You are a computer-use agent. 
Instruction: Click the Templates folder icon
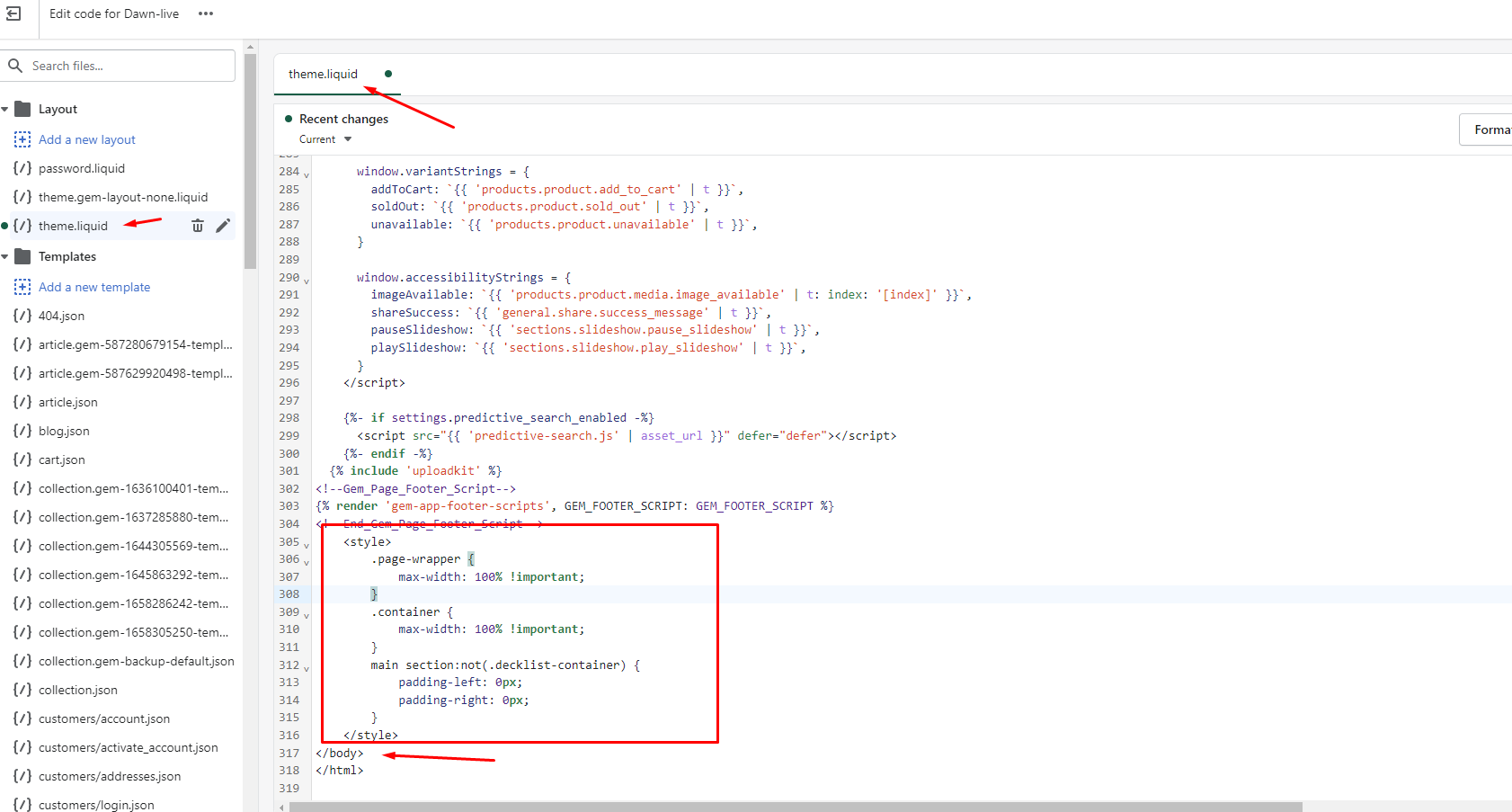coord(23,256)
